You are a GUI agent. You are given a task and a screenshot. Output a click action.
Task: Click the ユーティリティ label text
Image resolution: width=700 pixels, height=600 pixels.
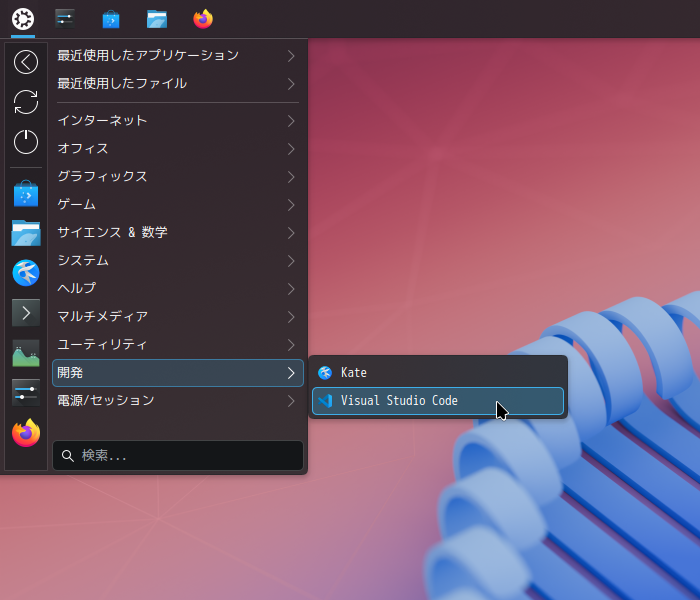(x=102, y=345)
